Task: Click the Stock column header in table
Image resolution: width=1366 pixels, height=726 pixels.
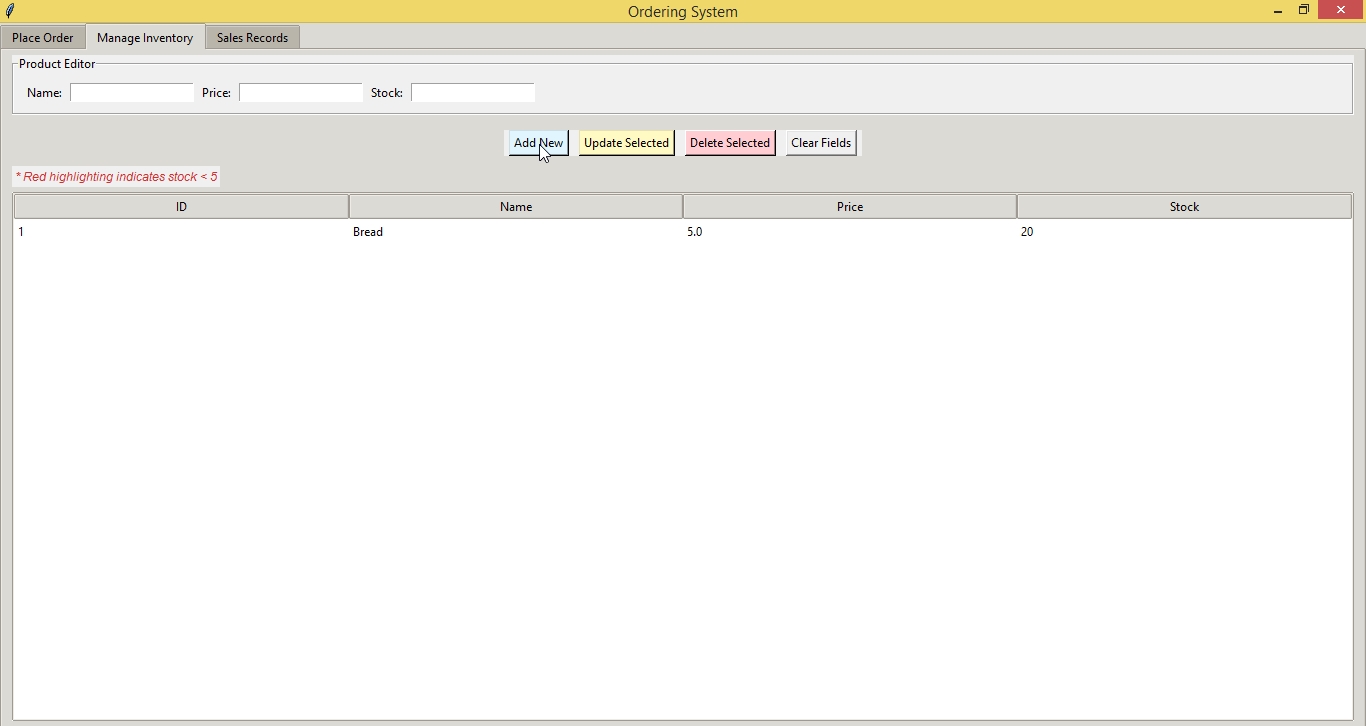Action: [x=1184, y=207]
